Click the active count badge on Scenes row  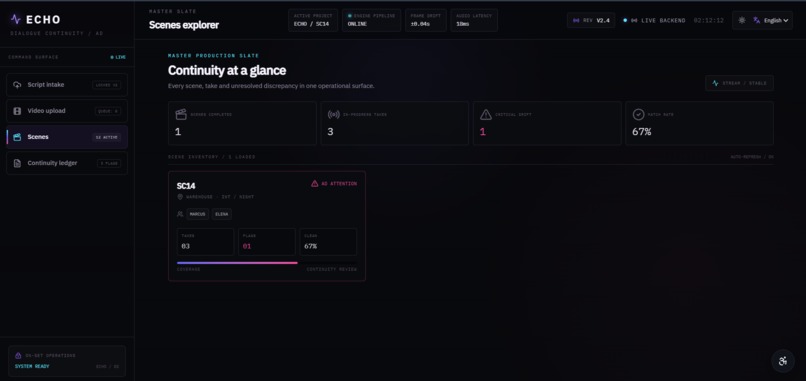107,137
